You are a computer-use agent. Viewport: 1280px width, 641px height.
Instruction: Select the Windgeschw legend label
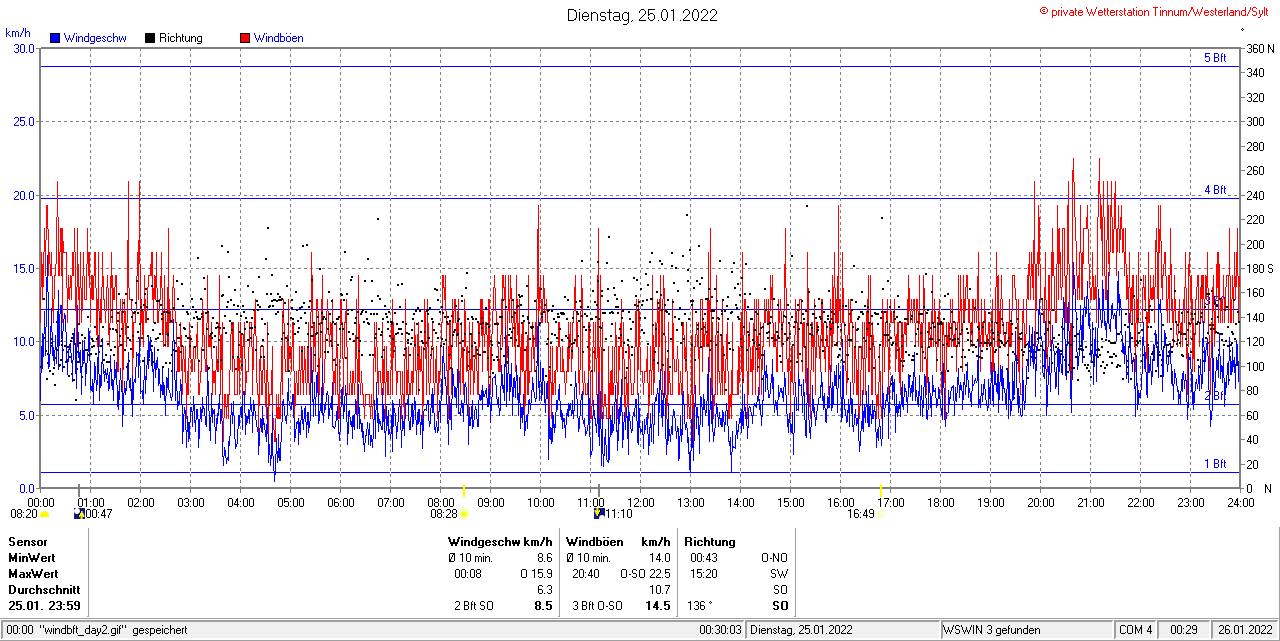[x=96, y=38]
